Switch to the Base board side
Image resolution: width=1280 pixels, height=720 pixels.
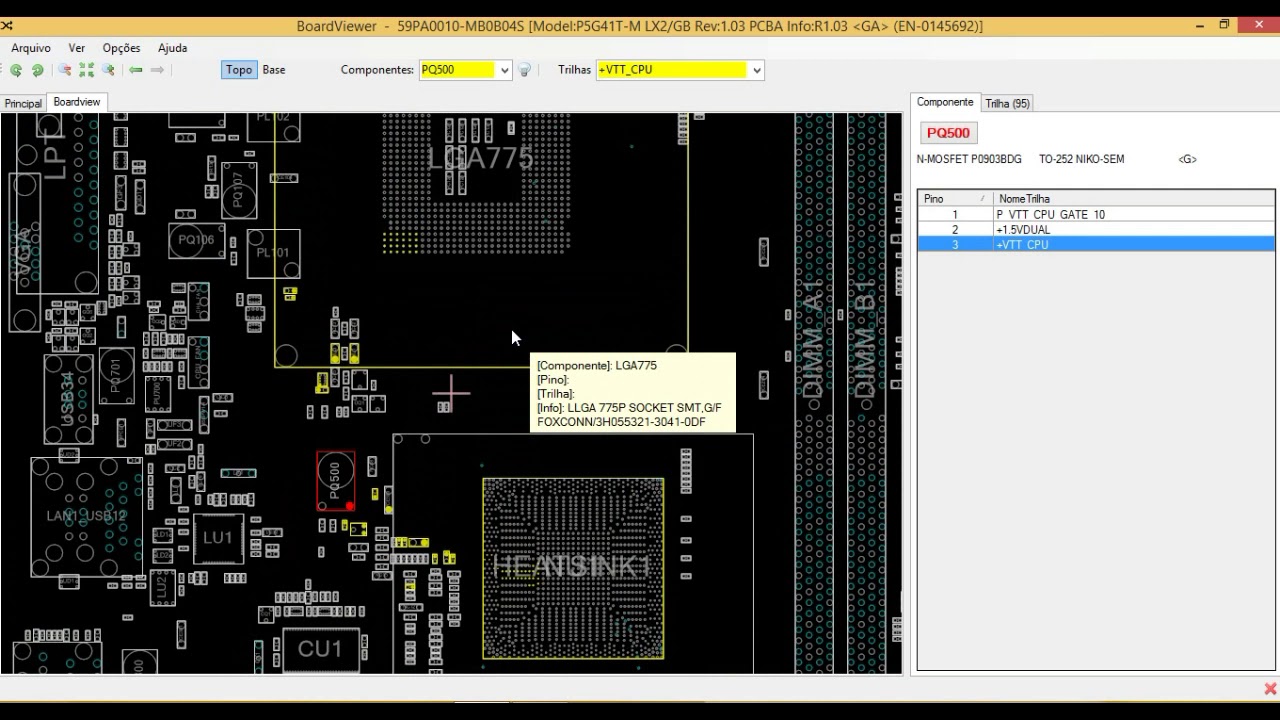(274, 70)
